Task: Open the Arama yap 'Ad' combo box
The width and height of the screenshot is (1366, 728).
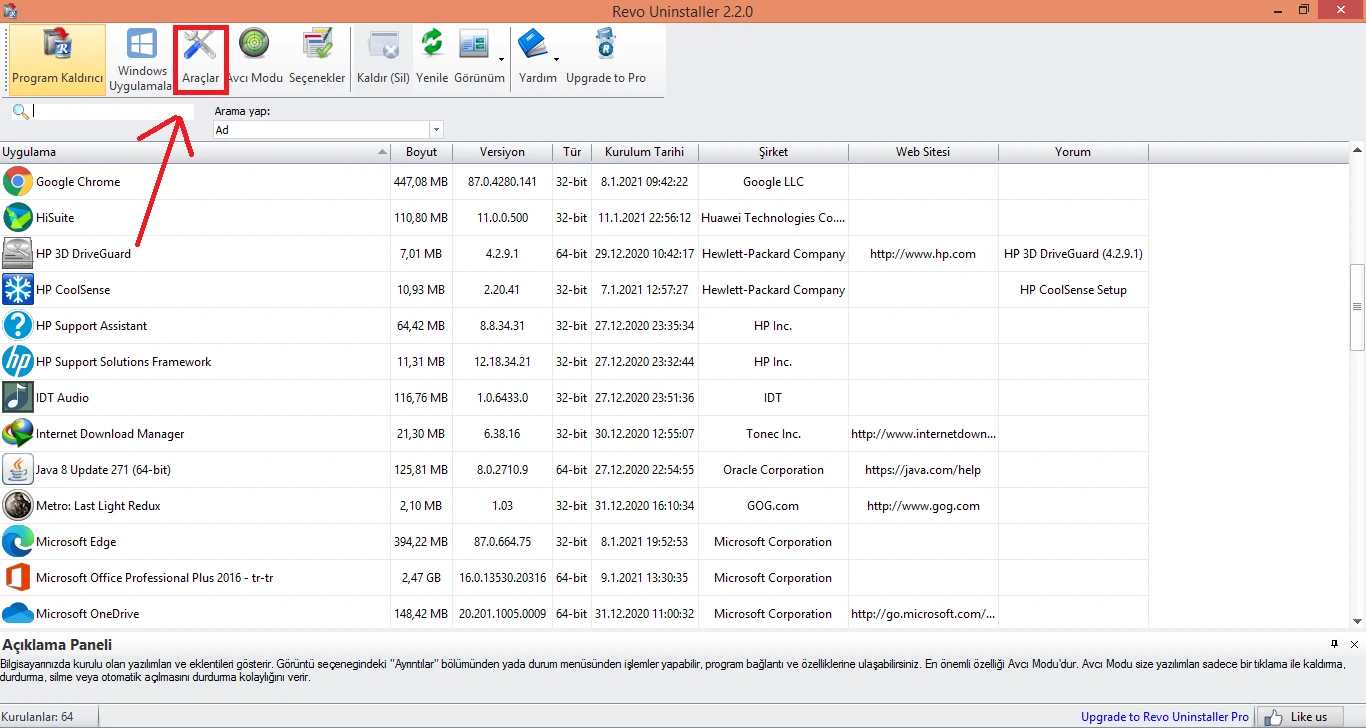Action: [x=328, y=130]
